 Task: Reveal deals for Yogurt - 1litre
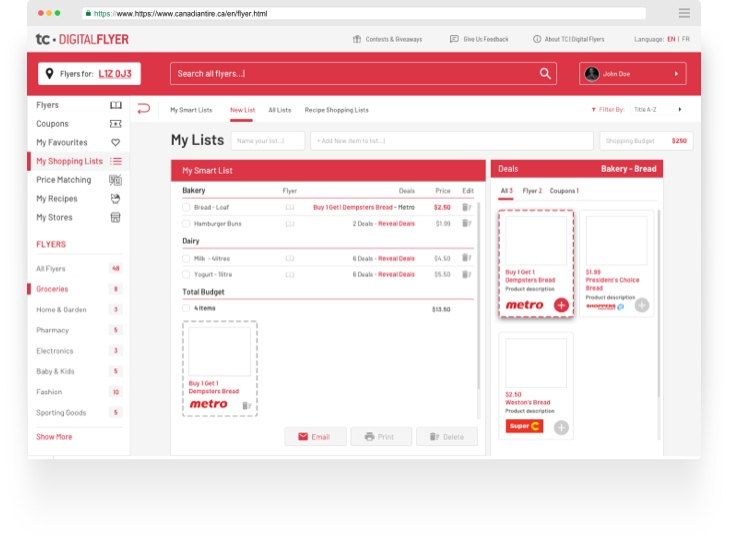click(396, 275)
